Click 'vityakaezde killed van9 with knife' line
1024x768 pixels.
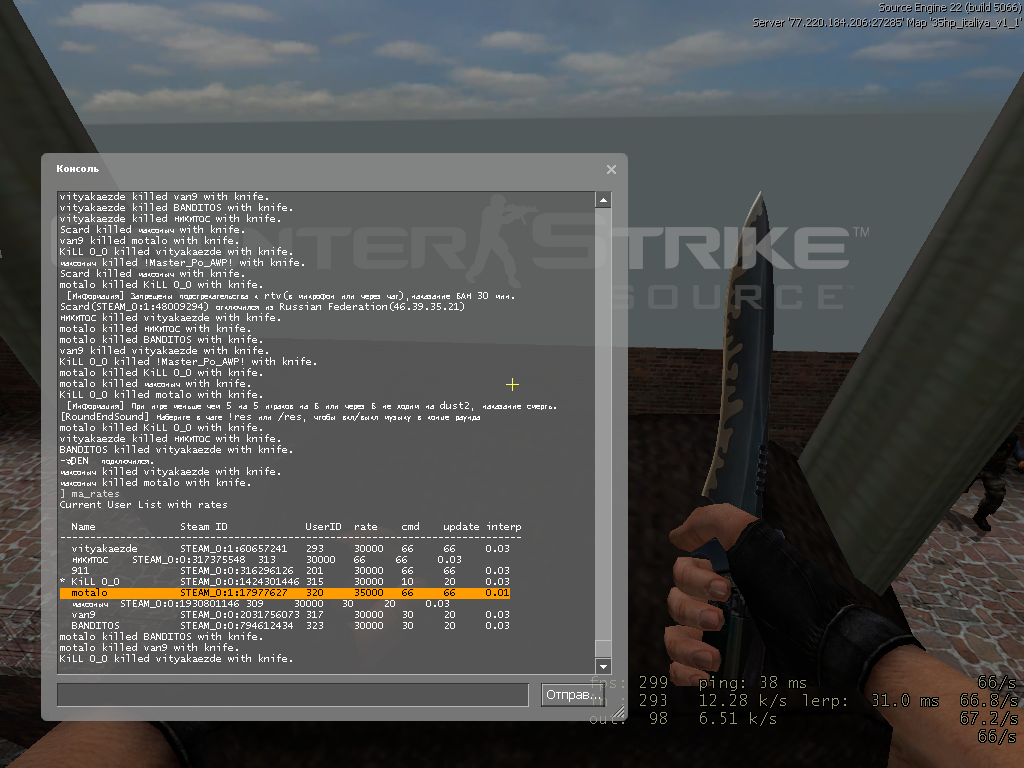point(164,197)
